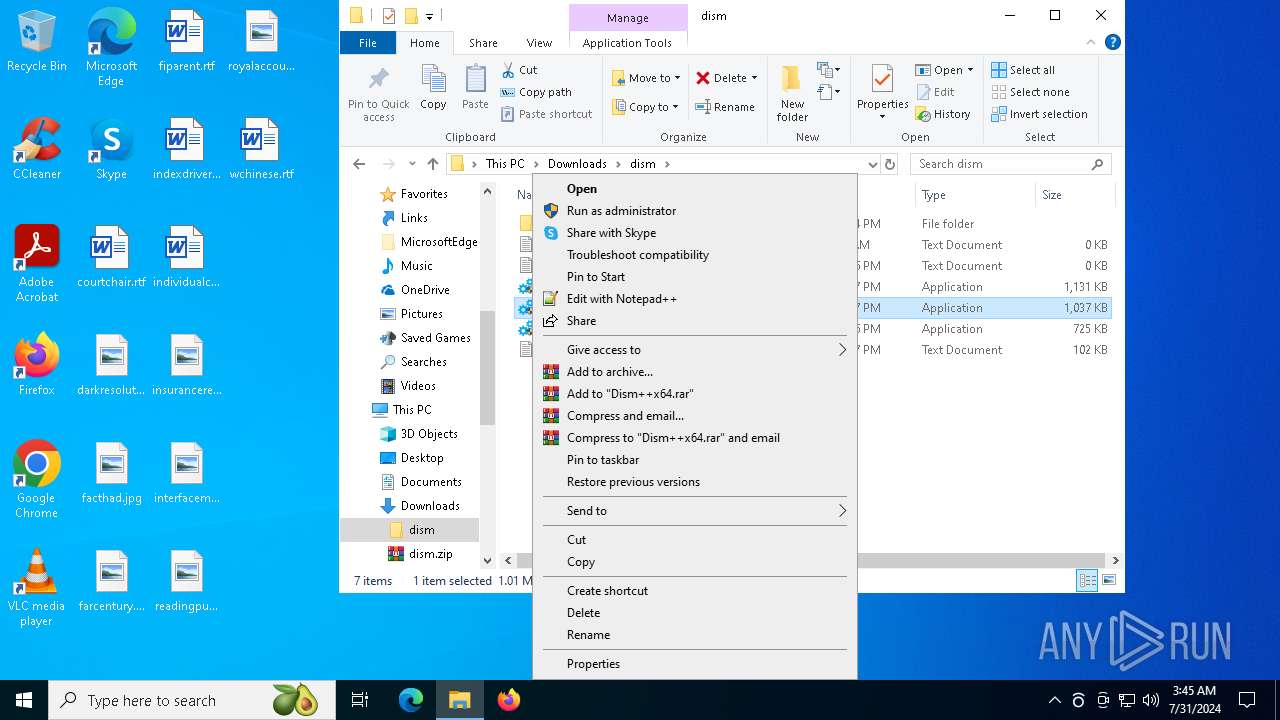The width and height of the screenshot is (1280, 720).
Task: Select Documents in navigation pane
Action: click(x=430, y=482)
